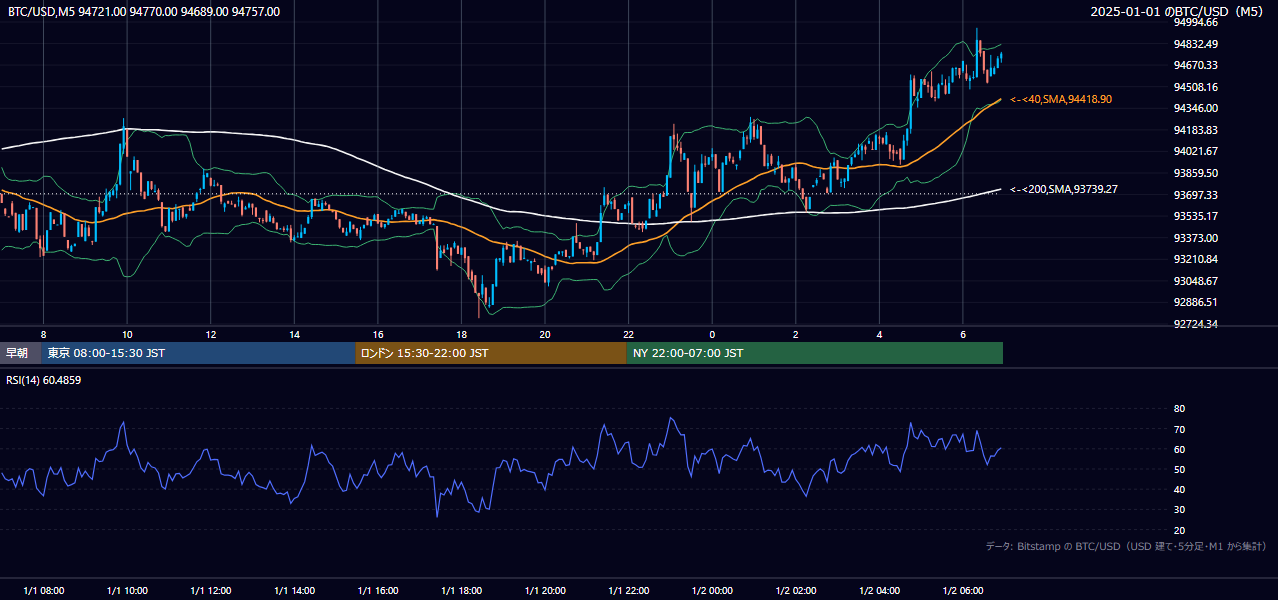Click the RSI(14) 60.4859 indicator label

click(44, 380)
